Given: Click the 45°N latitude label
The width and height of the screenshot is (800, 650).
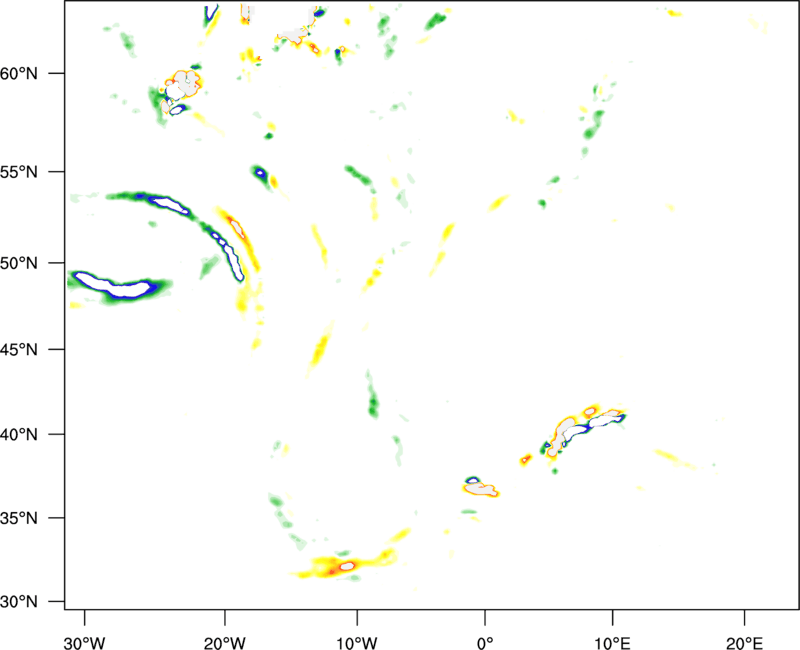Looking at the screenshot, I should tap(19, 349).
